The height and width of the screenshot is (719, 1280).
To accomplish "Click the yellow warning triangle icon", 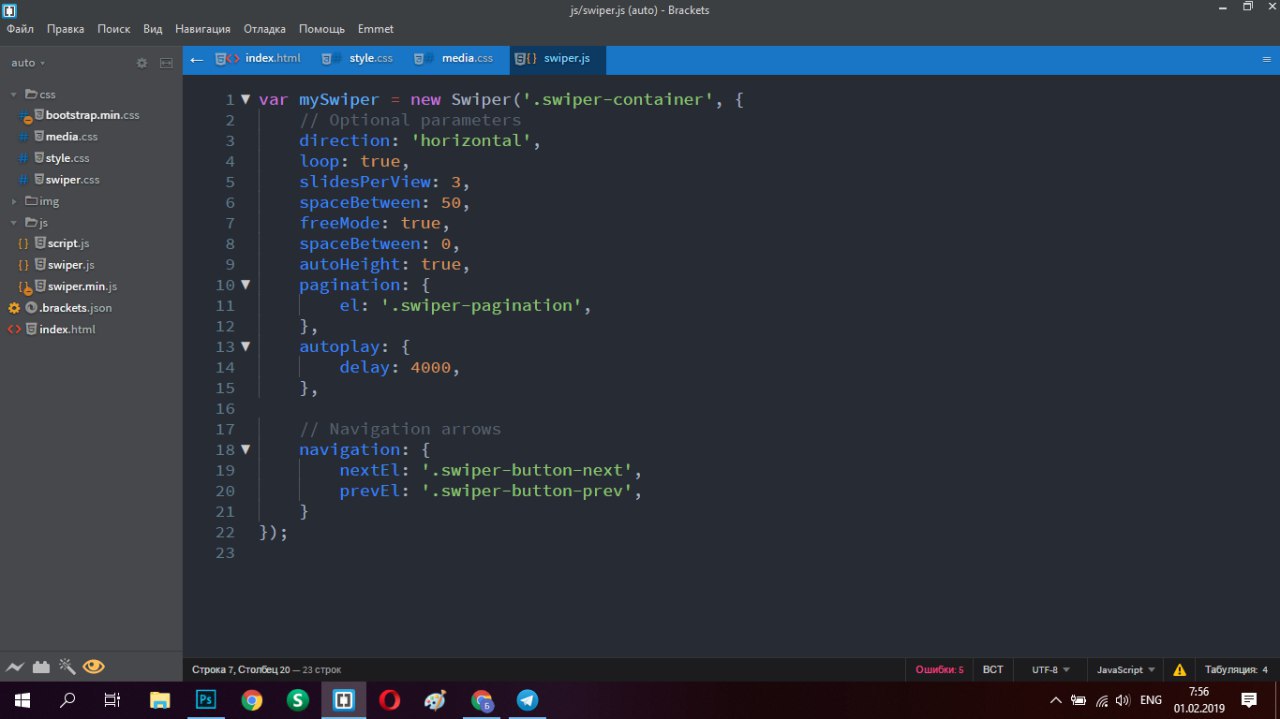I will point(1180,669).
